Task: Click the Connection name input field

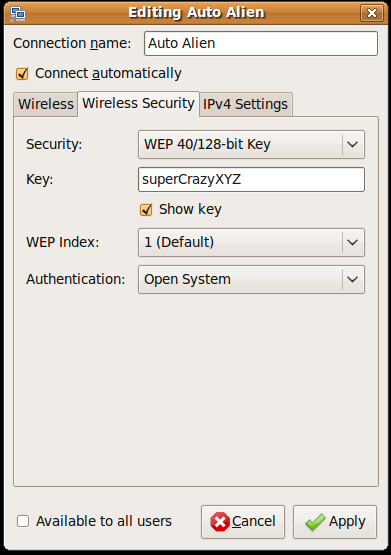Action: 261,44
